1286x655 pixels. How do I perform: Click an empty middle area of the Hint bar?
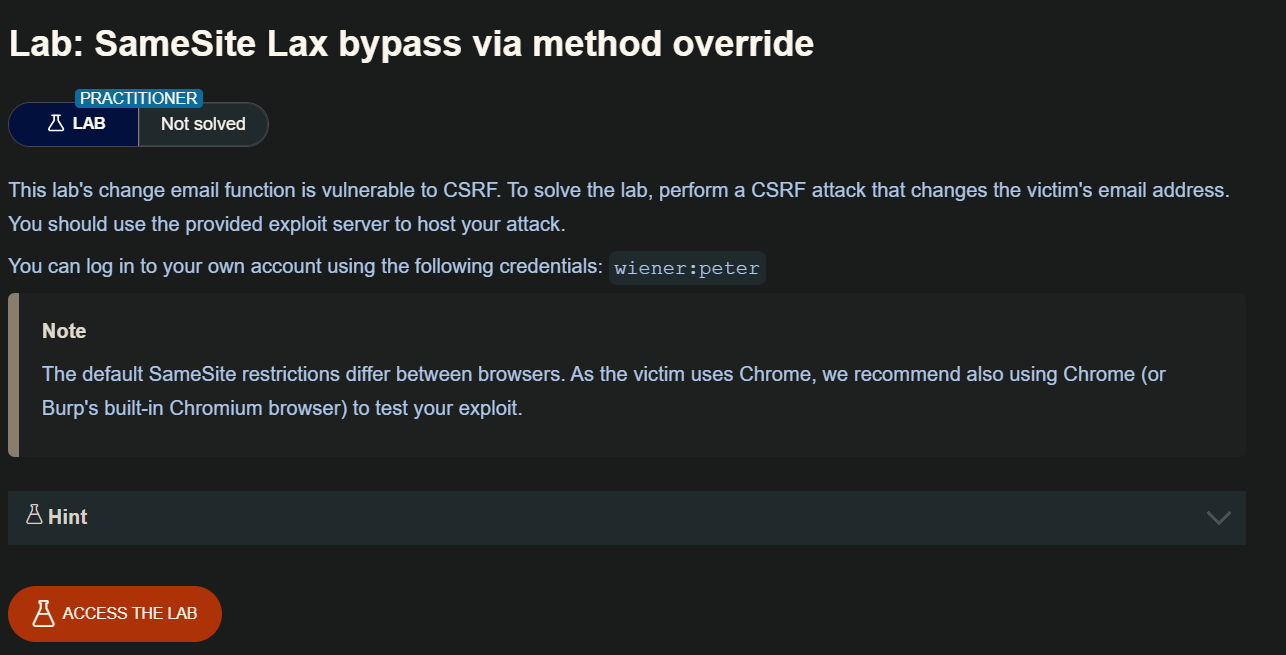[640, 517]
